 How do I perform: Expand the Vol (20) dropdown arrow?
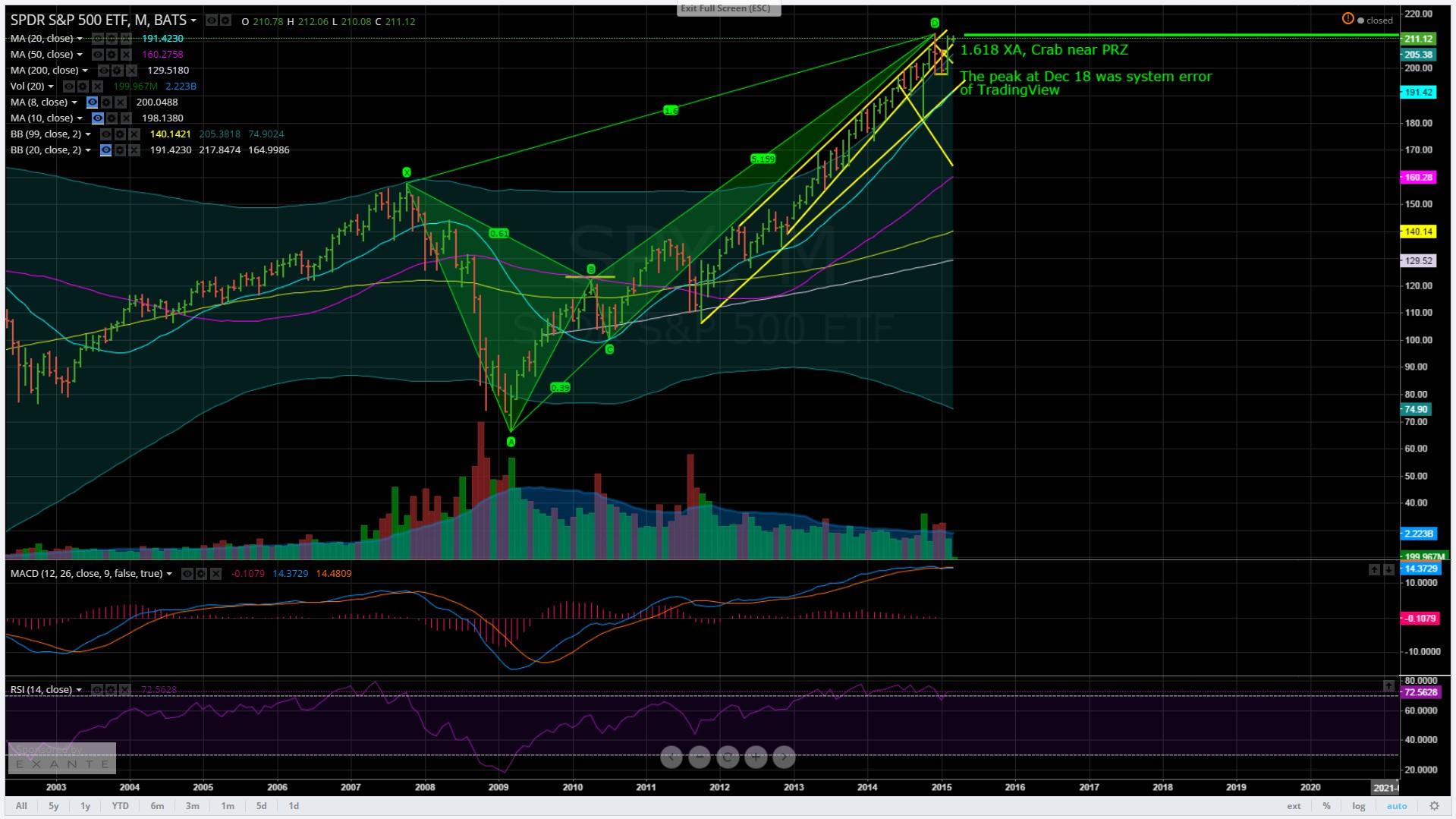[x=51, y=86]
